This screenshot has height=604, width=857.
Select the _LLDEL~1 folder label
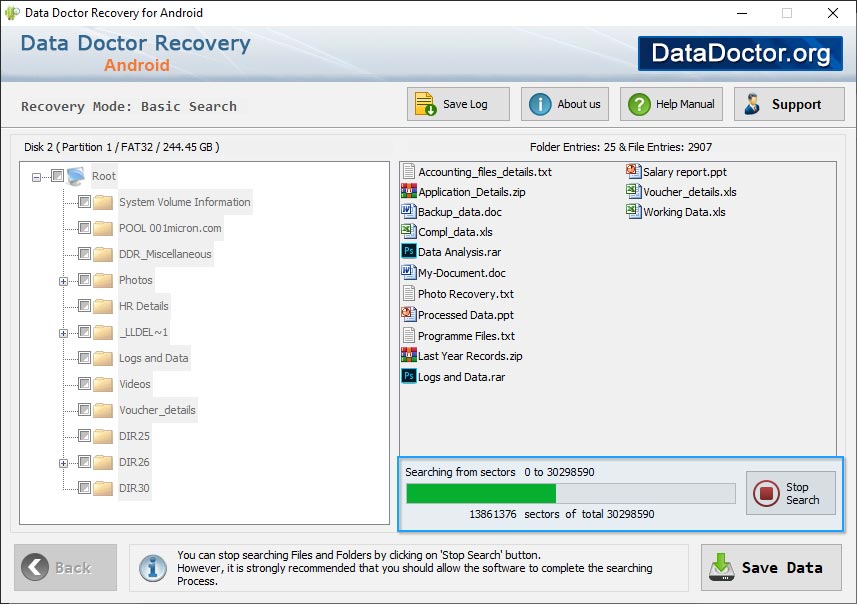144,332
